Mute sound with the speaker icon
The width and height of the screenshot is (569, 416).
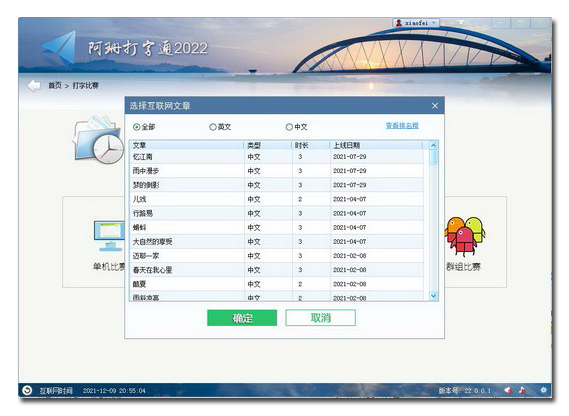click(x=508, y=390)
